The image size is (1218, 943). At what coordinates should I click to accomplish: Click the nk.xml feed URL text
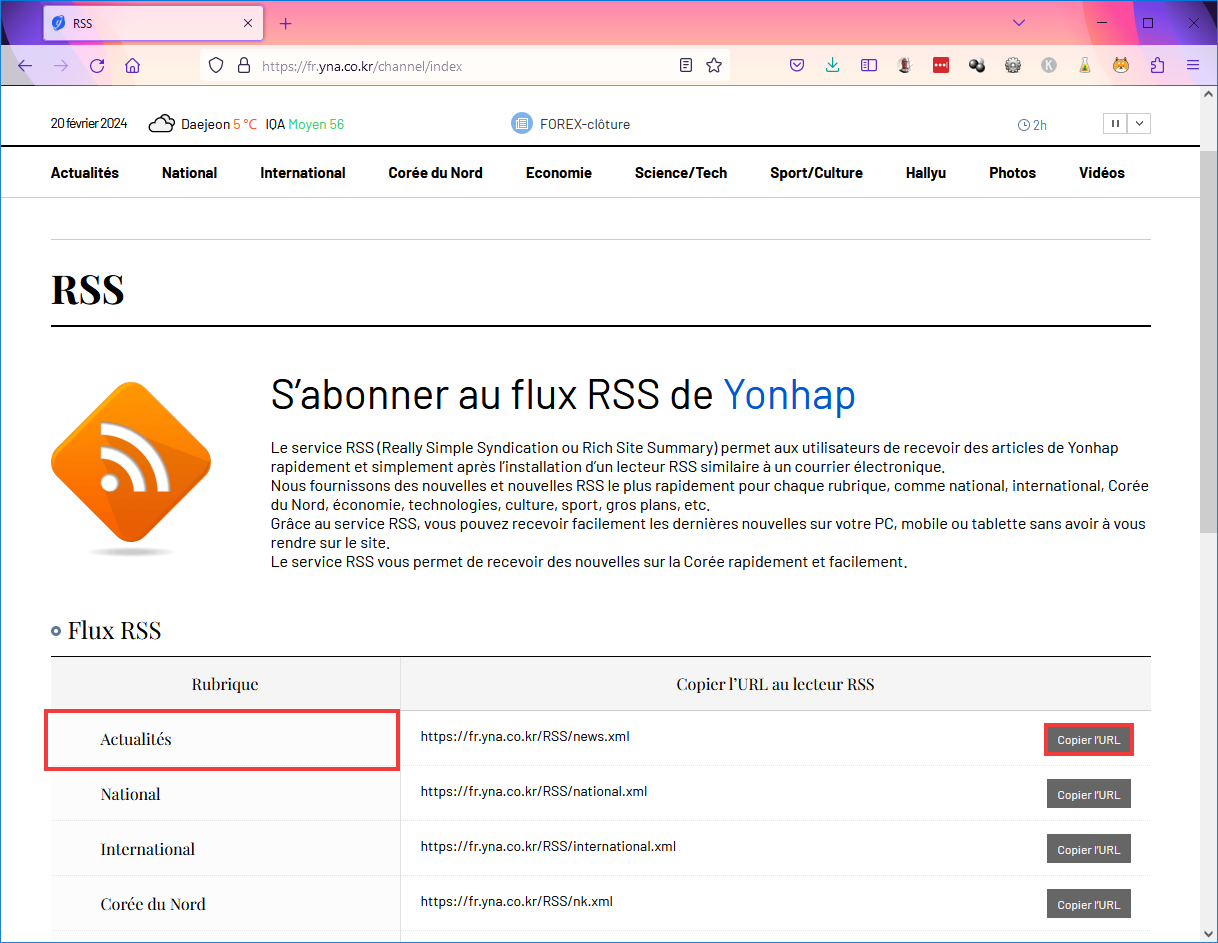click(517, 901)
